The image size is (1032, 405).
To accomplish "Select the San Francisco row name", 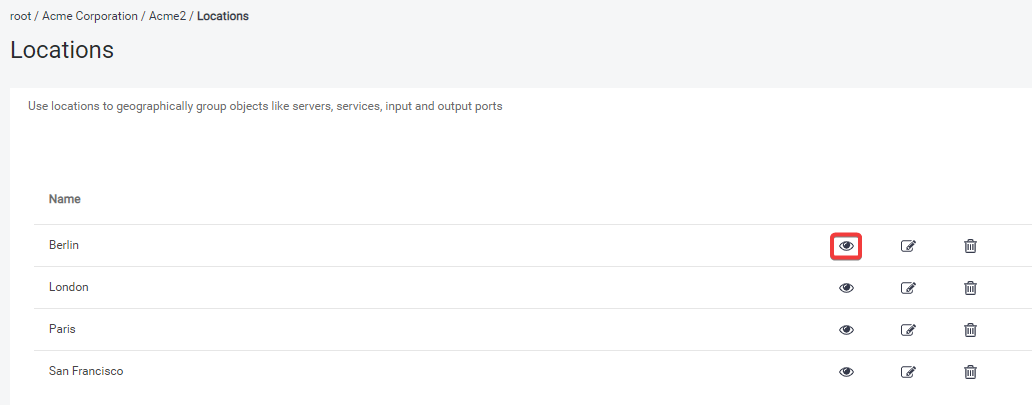I will [86, 371].
